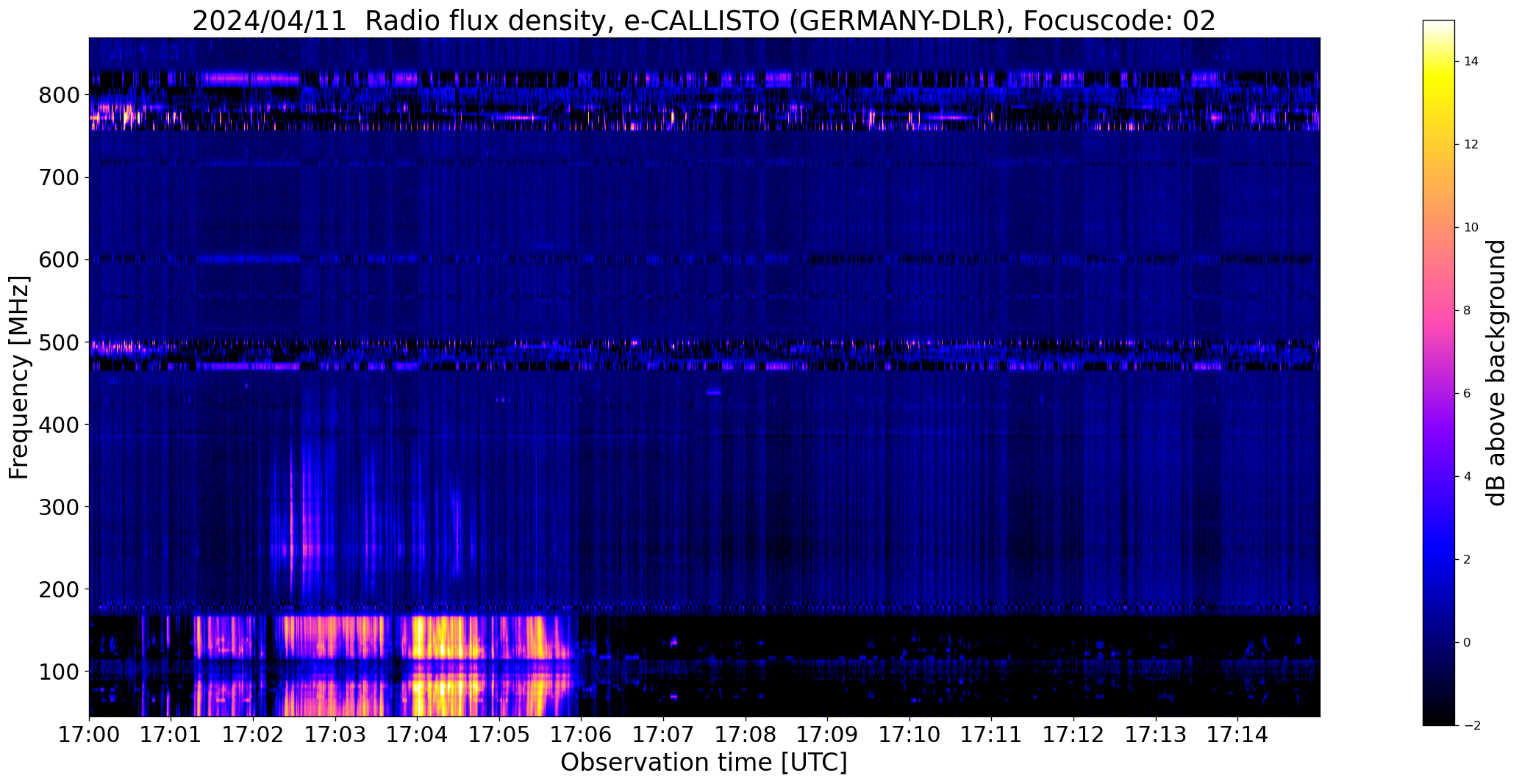Click the 17:14 time tick label

coord(1237,734)
